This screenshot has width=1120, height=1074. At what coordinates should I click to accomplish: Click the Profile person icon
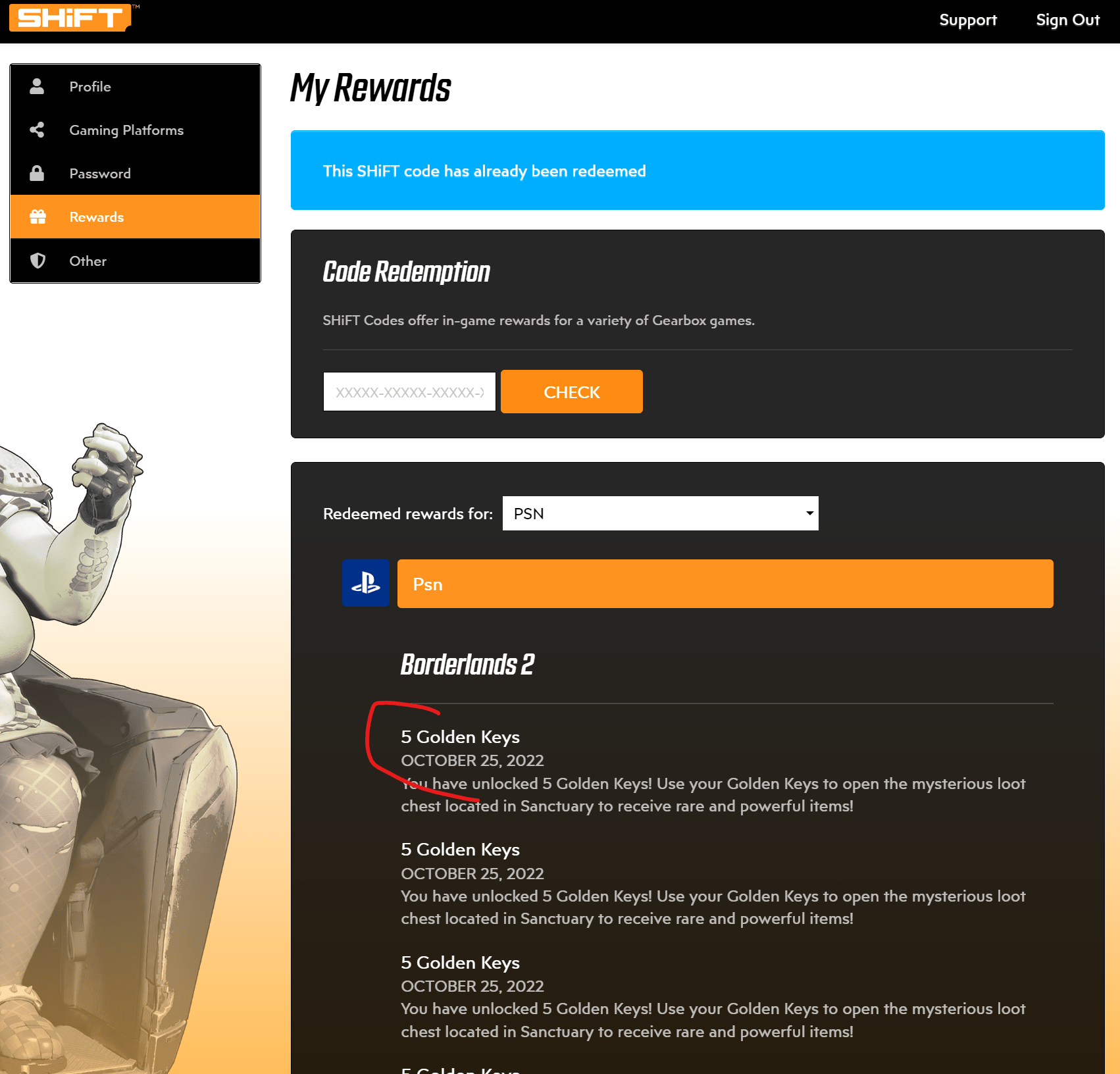click(x=37, y=86)
